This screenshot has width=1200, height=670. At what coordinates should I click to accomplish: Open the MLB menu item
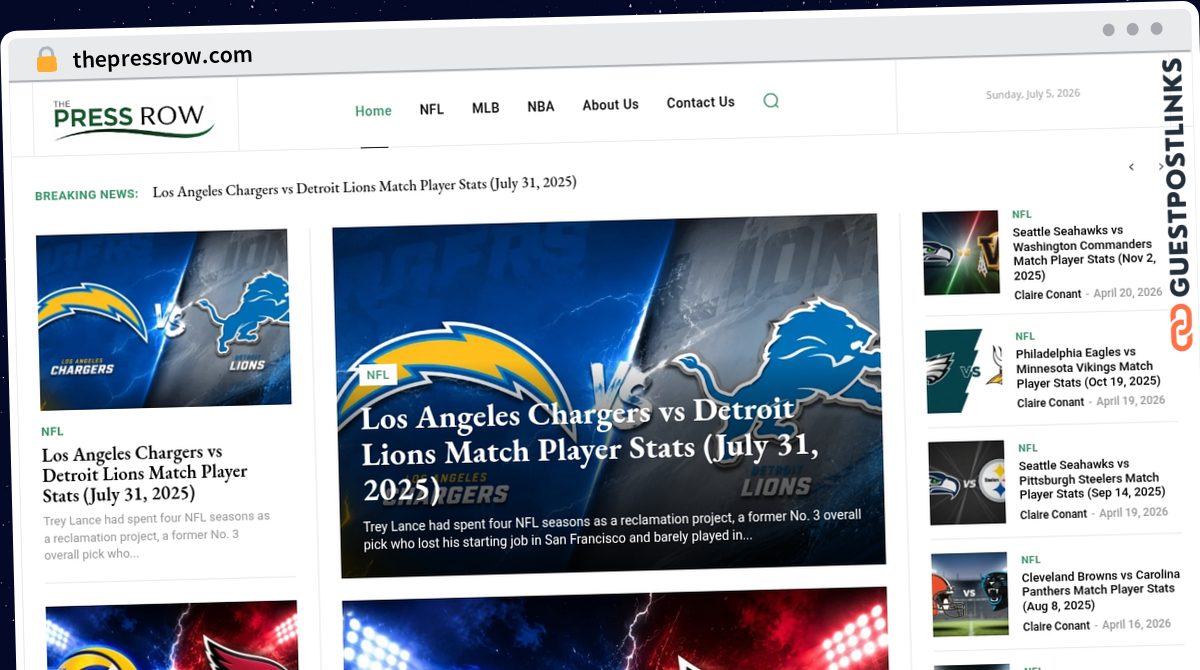[x=485, y=107]
